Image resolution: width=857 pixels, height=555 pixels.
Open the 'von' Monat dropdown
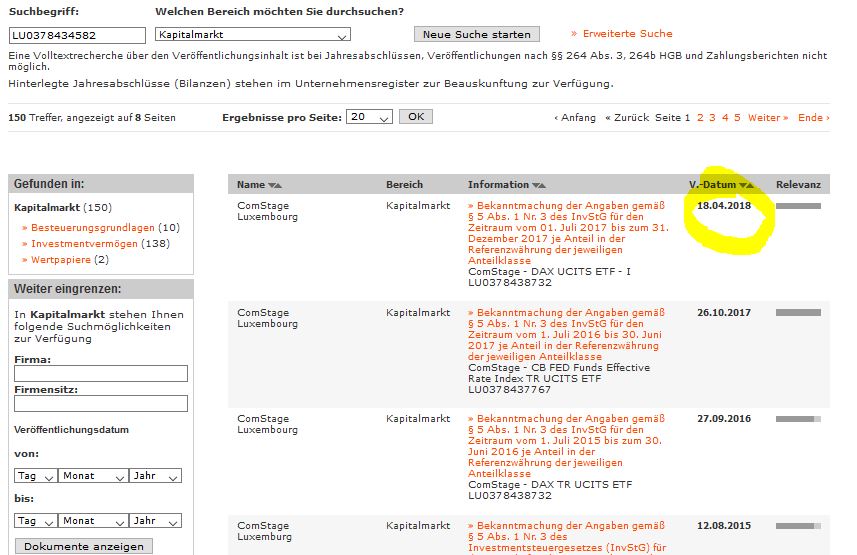click(93, 476)
